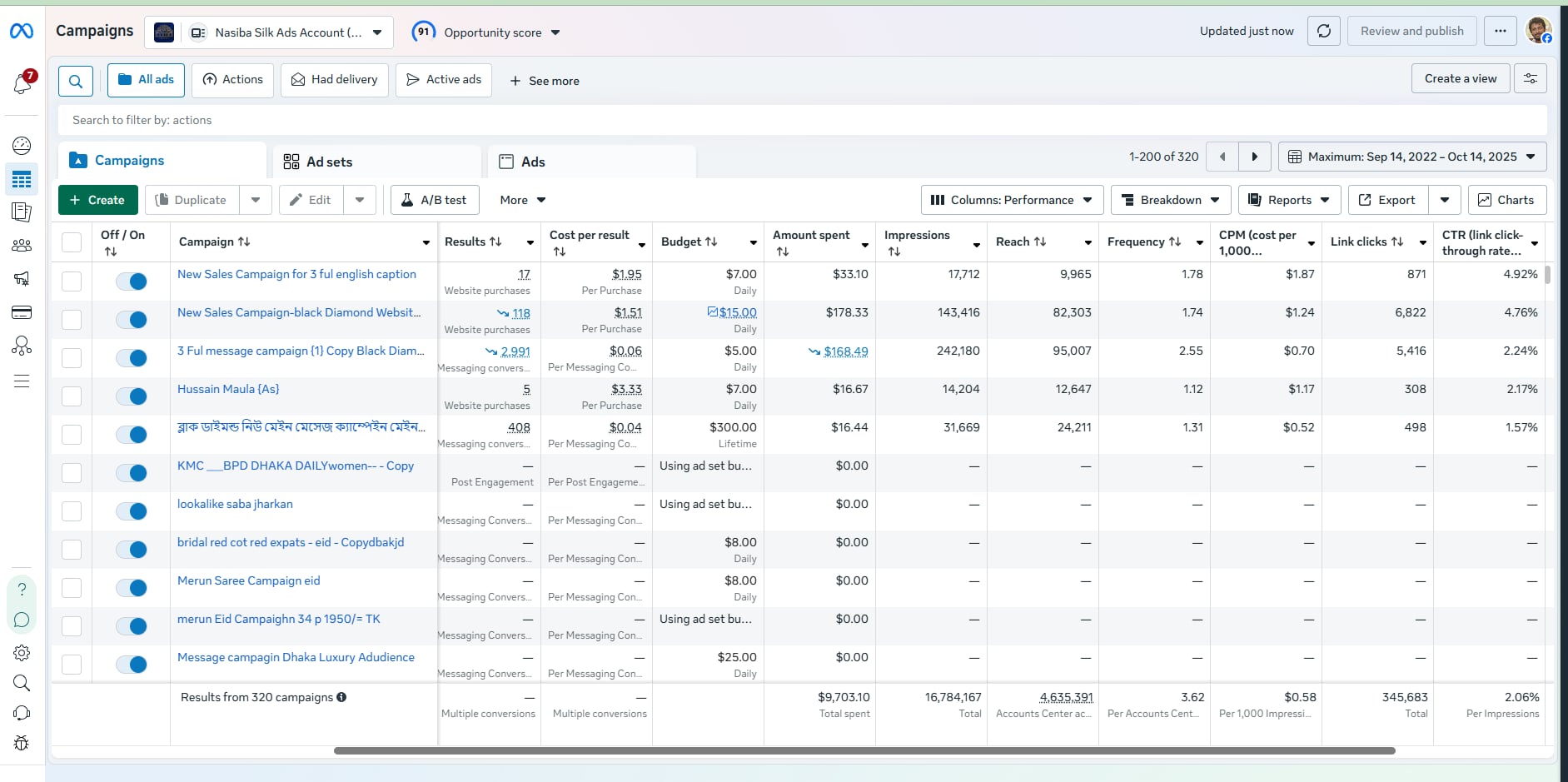Open the Billing card icon in sidebar
1568x782 pixels.
(x=22, y=312)
